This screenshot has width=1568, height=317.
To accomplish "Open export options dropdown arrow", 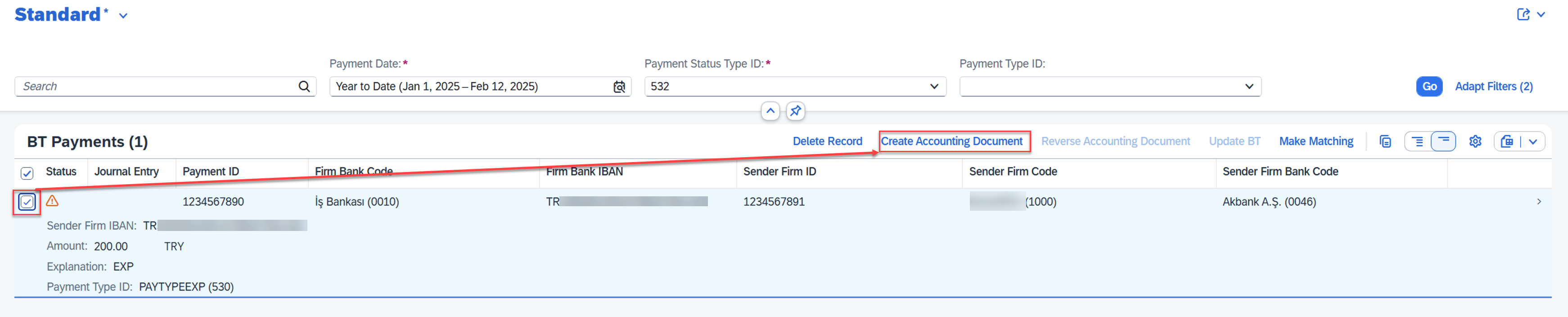I will 1533,142.
